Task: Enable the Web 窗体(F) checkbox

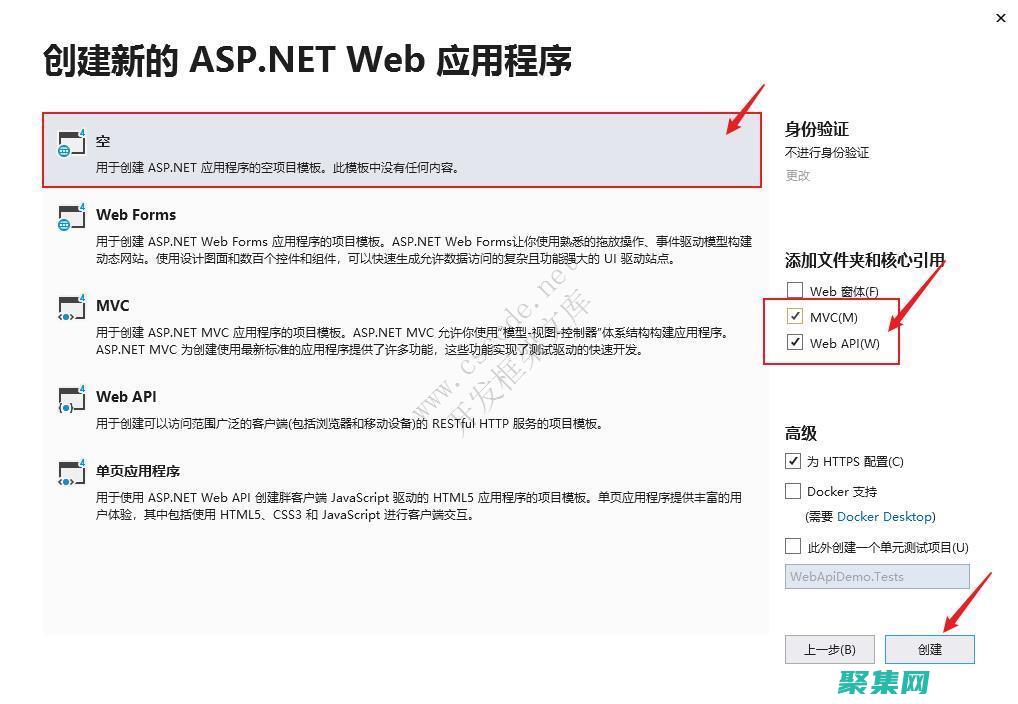Action: click(x=795, y=290)
